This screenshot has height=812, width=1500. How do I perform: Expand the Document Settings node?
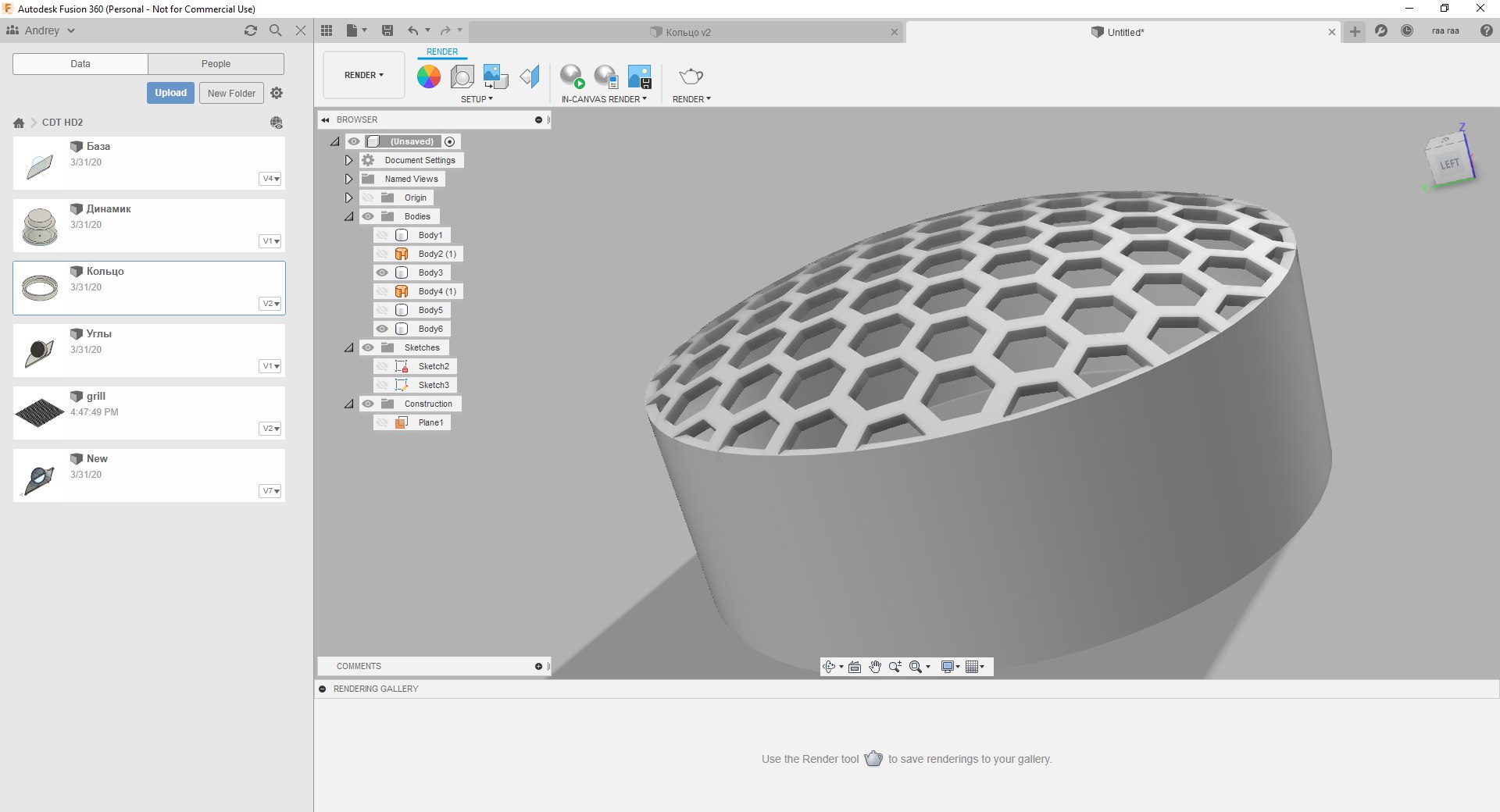pos(348,160)
